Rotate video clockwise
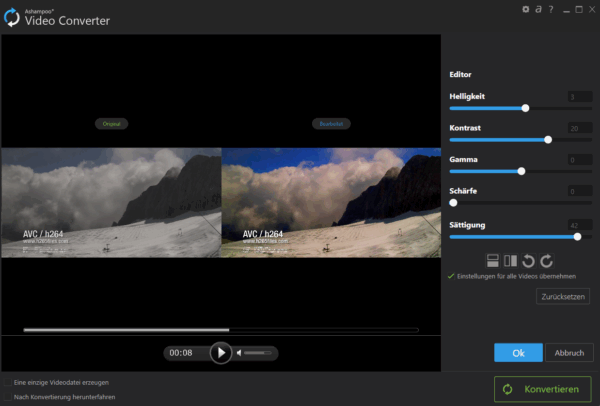The image size is (600, 406). point(546,261)
